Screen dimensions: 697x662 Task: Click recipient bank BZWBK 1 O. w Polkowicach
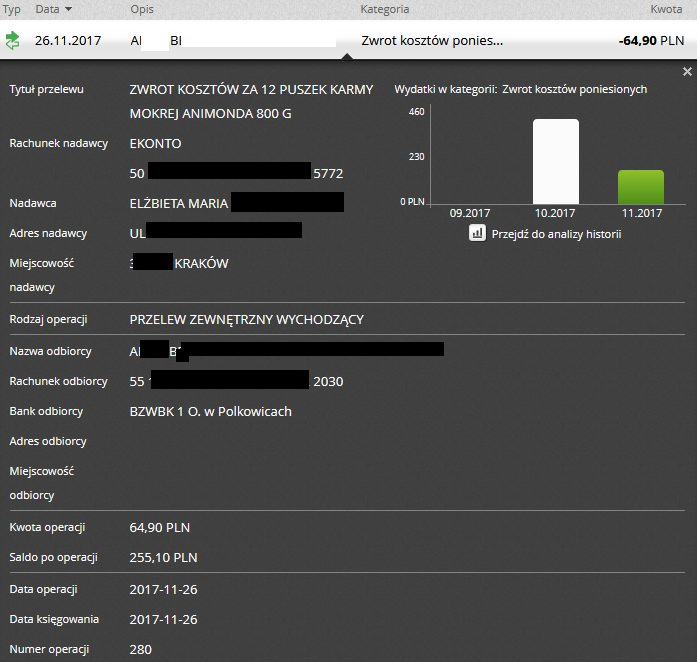(210, 411)
